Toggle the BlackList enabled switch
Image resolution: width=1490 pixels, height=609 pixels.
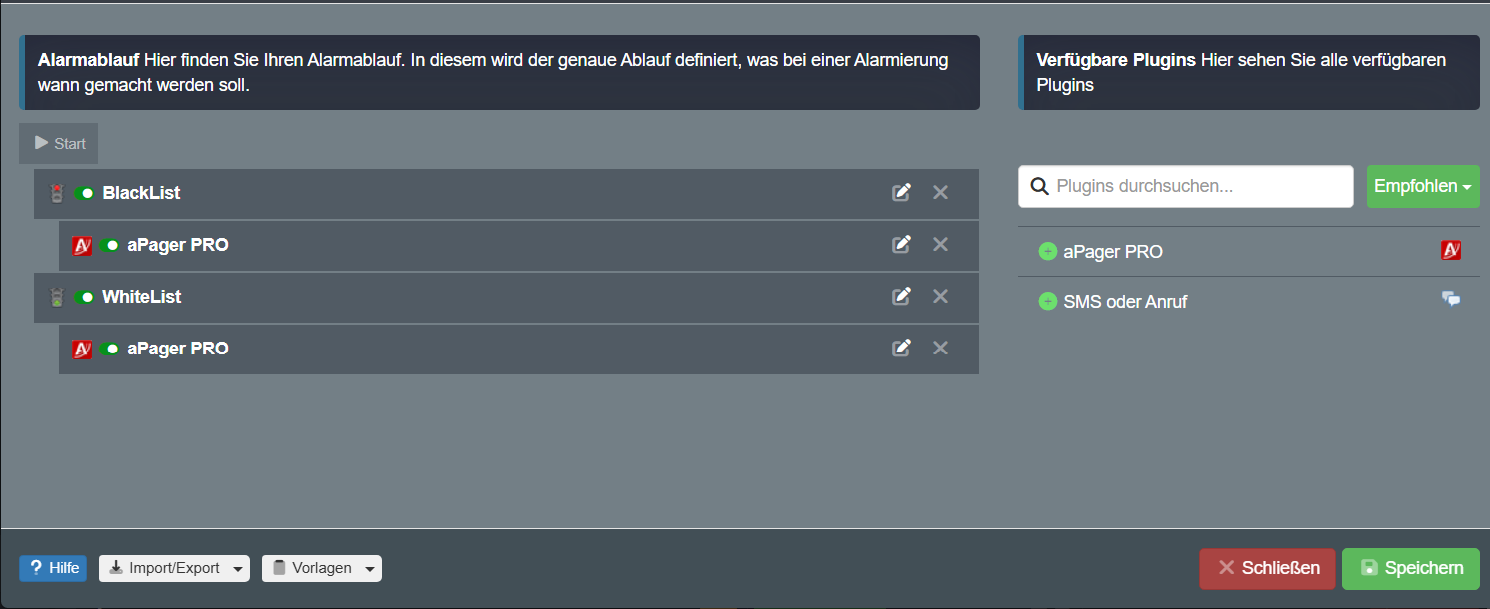point(84,193)
